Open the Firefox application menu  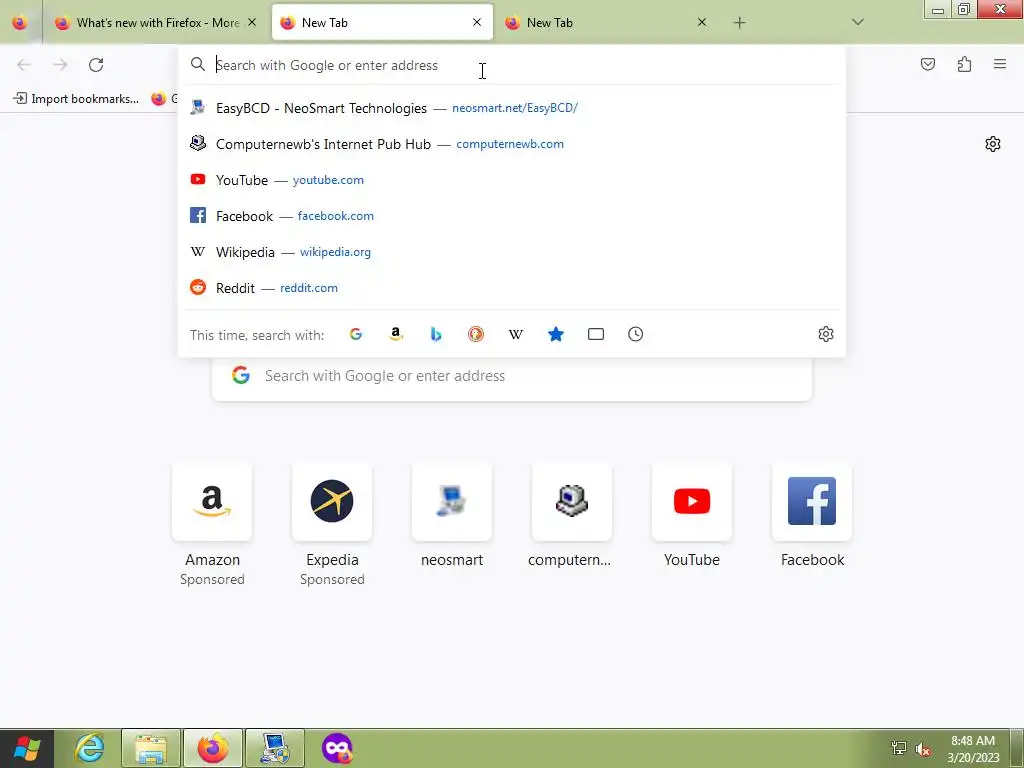click(x=1000, y=64)
